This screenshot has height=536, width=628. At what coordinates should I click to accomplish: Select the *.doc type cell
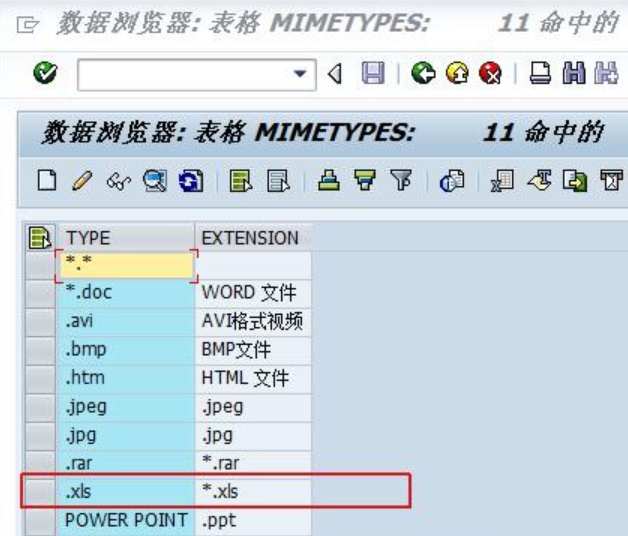click(x=127, y=293)
